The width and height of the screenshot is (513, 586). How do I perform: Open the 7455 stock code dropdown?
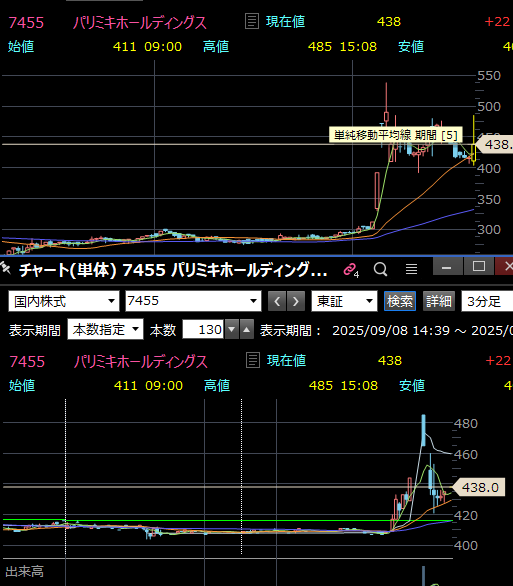(193, 301)
